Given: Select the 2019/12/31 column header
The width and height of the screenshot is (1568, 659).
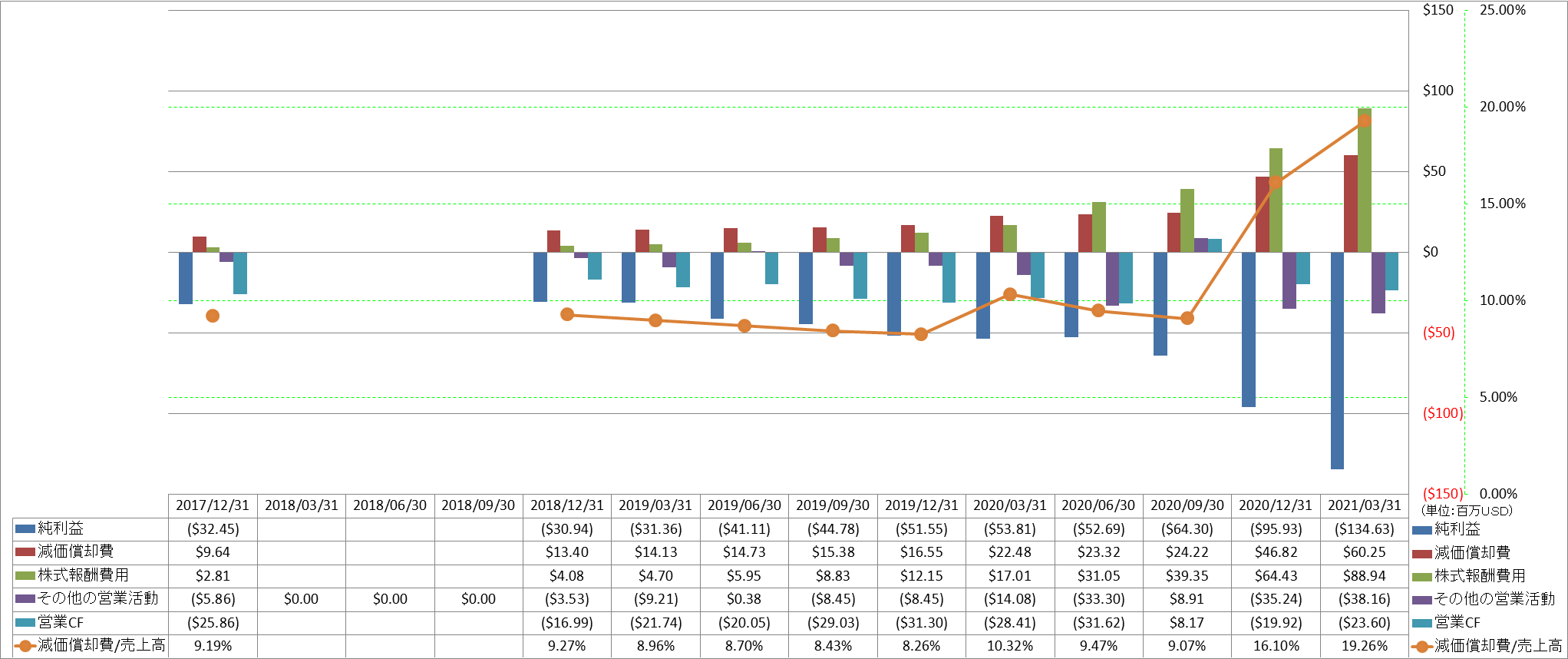Looking at the screenshot, I should [x=922, y=505].
